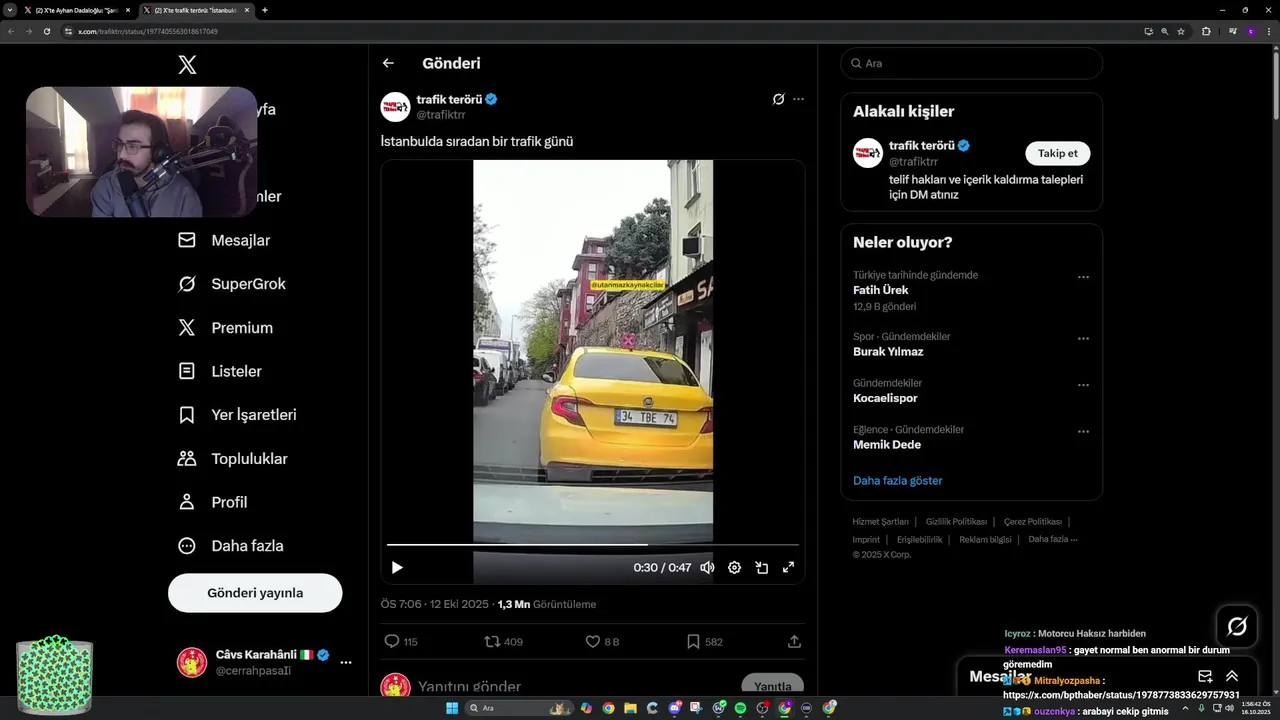
Task: Click trafik terörü avatar in Alakalı kişiler
Action: (x=868, y=153)
